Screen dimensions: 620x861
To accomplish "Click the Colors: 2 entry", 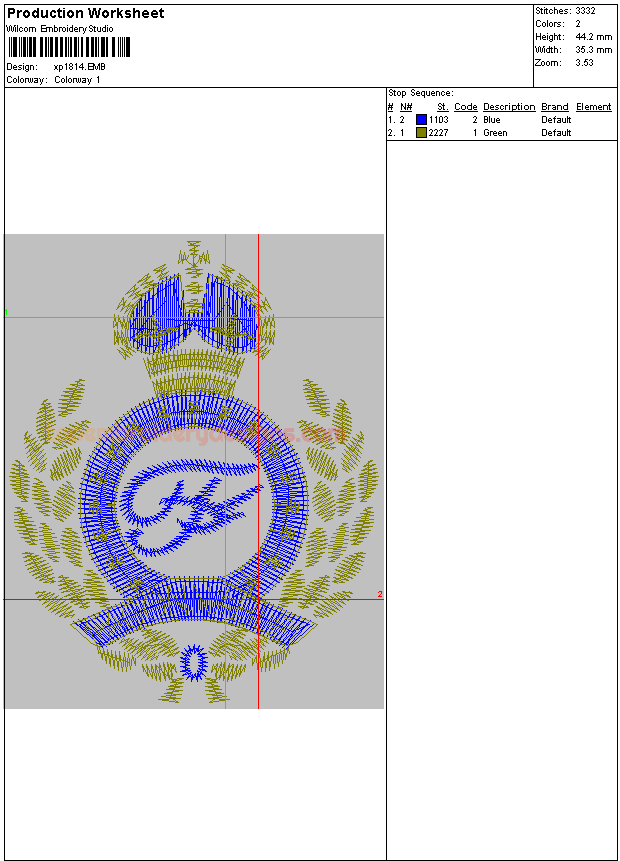I will click(558, 24).
